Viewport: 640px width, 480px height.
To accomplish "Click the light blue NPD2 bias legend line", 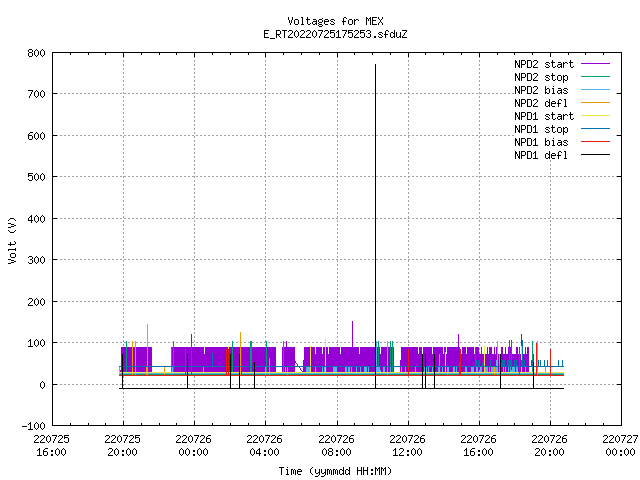I will pos(595,89).
